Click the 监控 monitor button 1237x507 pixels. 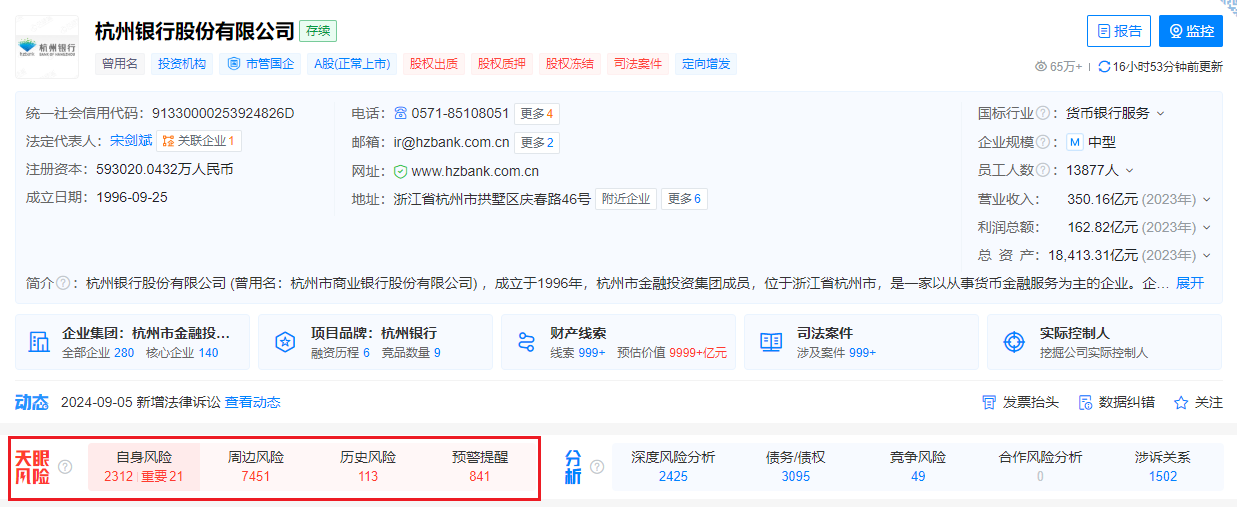1191,31
